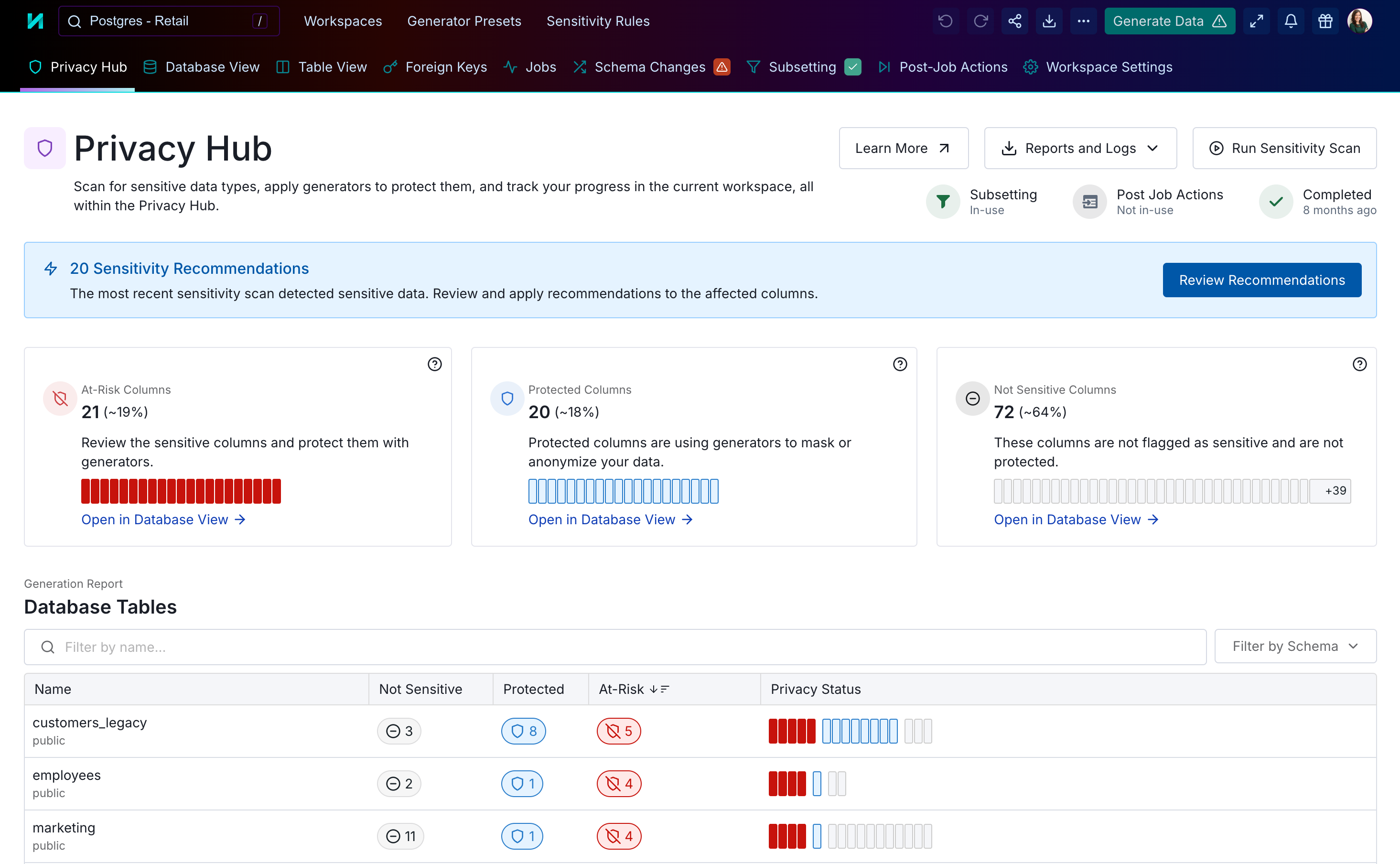The image size is (1400, 864).
Task: Open the Schema Changes tab
Action: tap(649, 67)
